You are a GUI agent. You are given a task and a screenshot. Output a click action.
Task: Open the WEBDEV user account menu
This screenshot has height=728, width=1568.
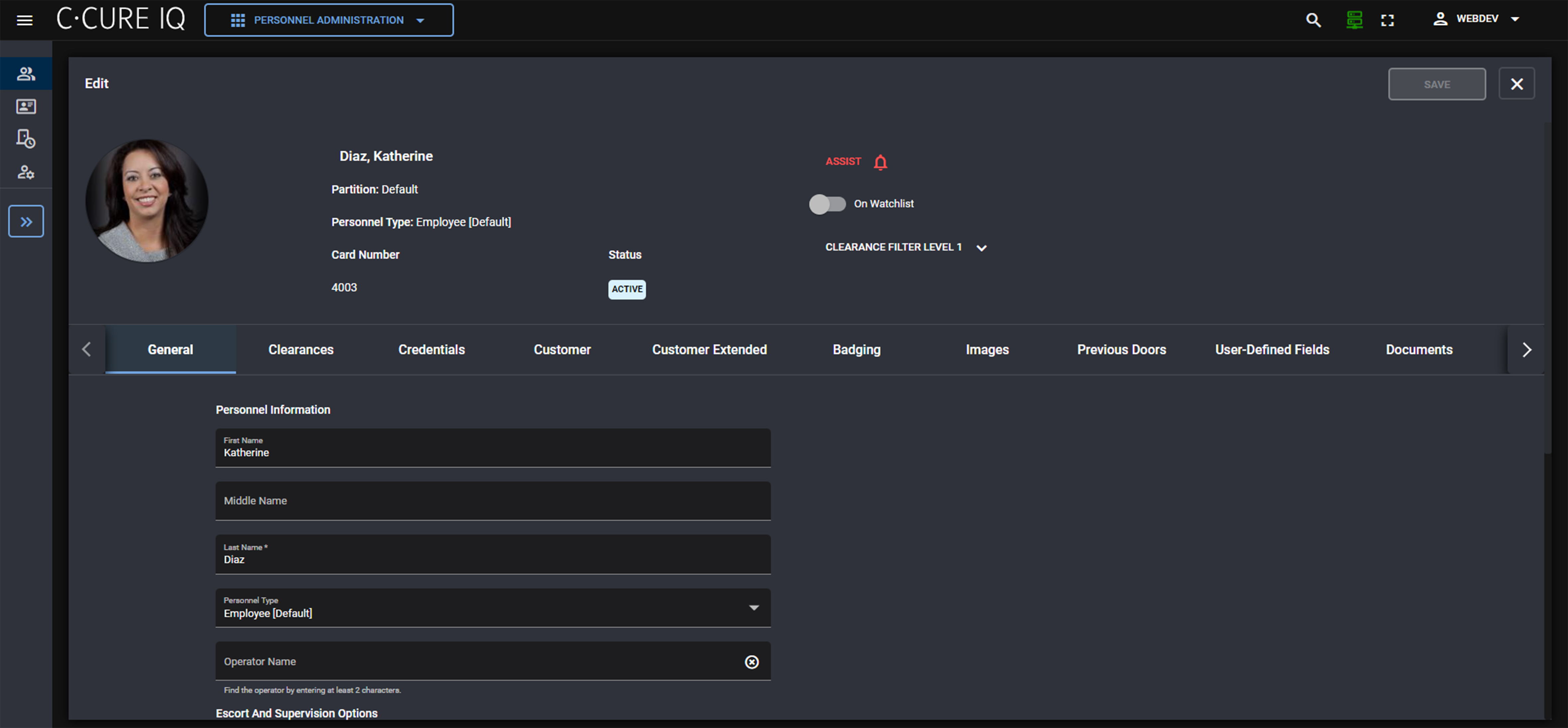coord(1476,19)
